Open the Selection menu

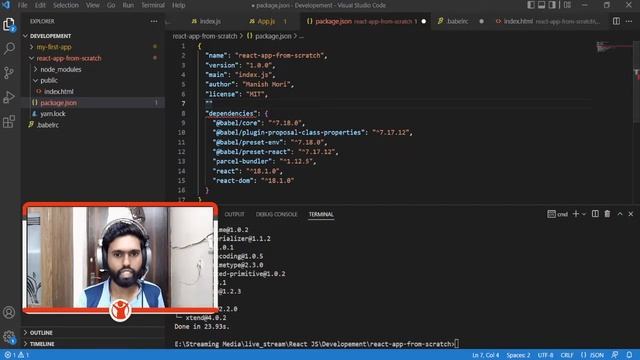[66, 5]
